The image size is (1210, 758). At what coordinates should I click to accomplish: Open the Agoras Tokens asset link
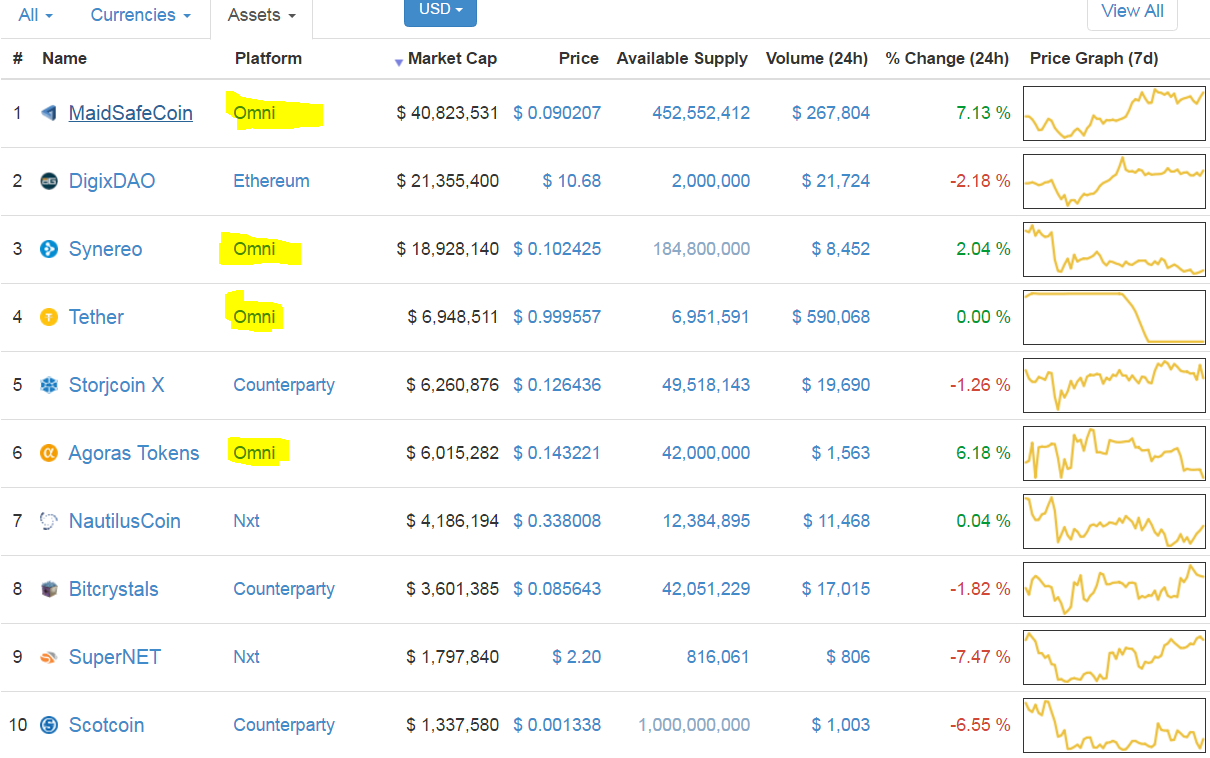point(134,453)
